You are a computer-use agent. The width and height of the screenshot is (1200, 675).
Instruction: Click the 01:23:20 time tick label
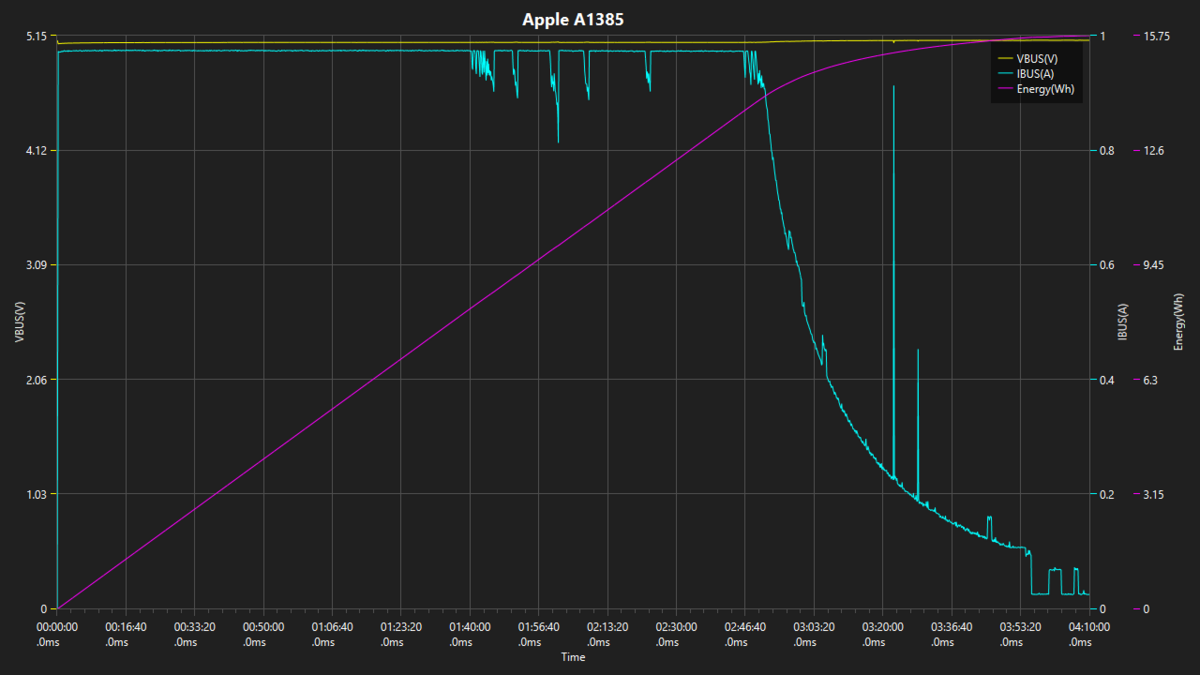click(401, 627)
